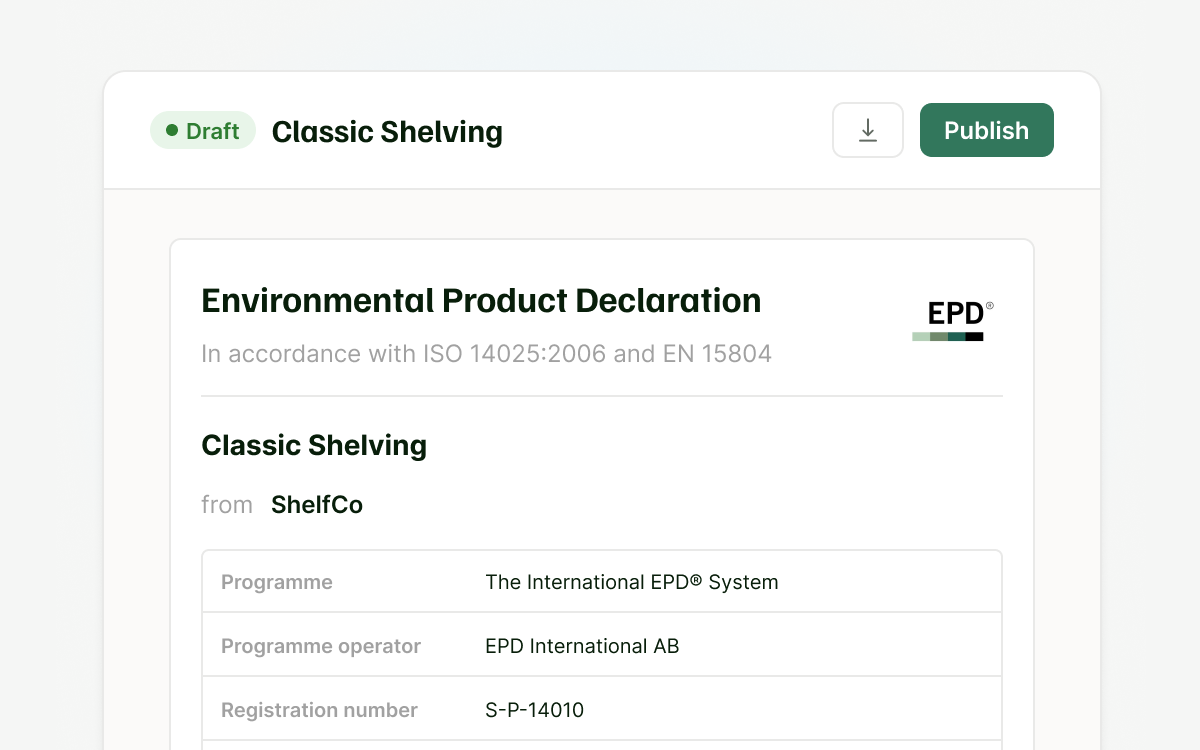The width and height of the screenshot is (1200, 750).
Task: Click the ShelfCo company name
Action: click(317, 505)
